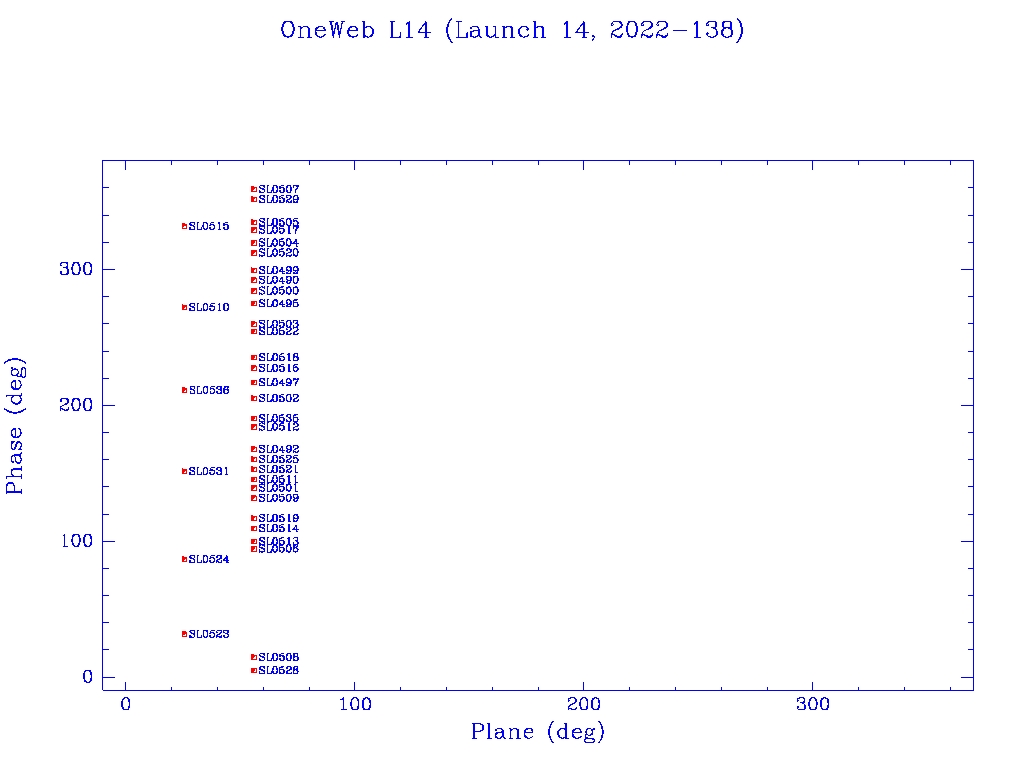Click the Phase (deg) axis label
Screen dimensions: 1024x768
click(x=15, y=426)
